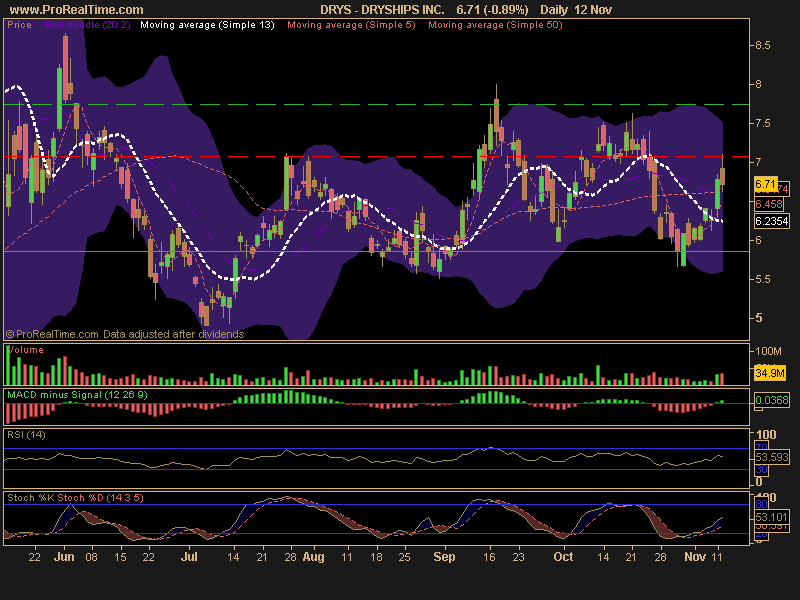The height and width of the screenshot is (600, 800).
Task: Click the Price legend label
Action: pos(19,24)
